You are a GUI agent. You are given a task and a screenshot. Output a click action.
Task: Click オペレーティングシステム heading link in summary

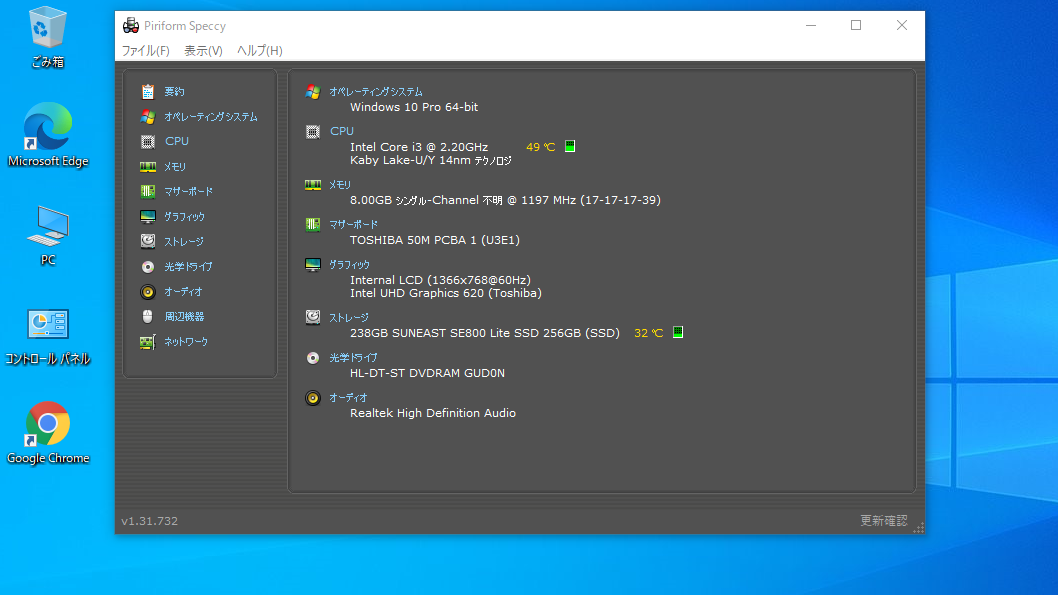pos(376,92)
